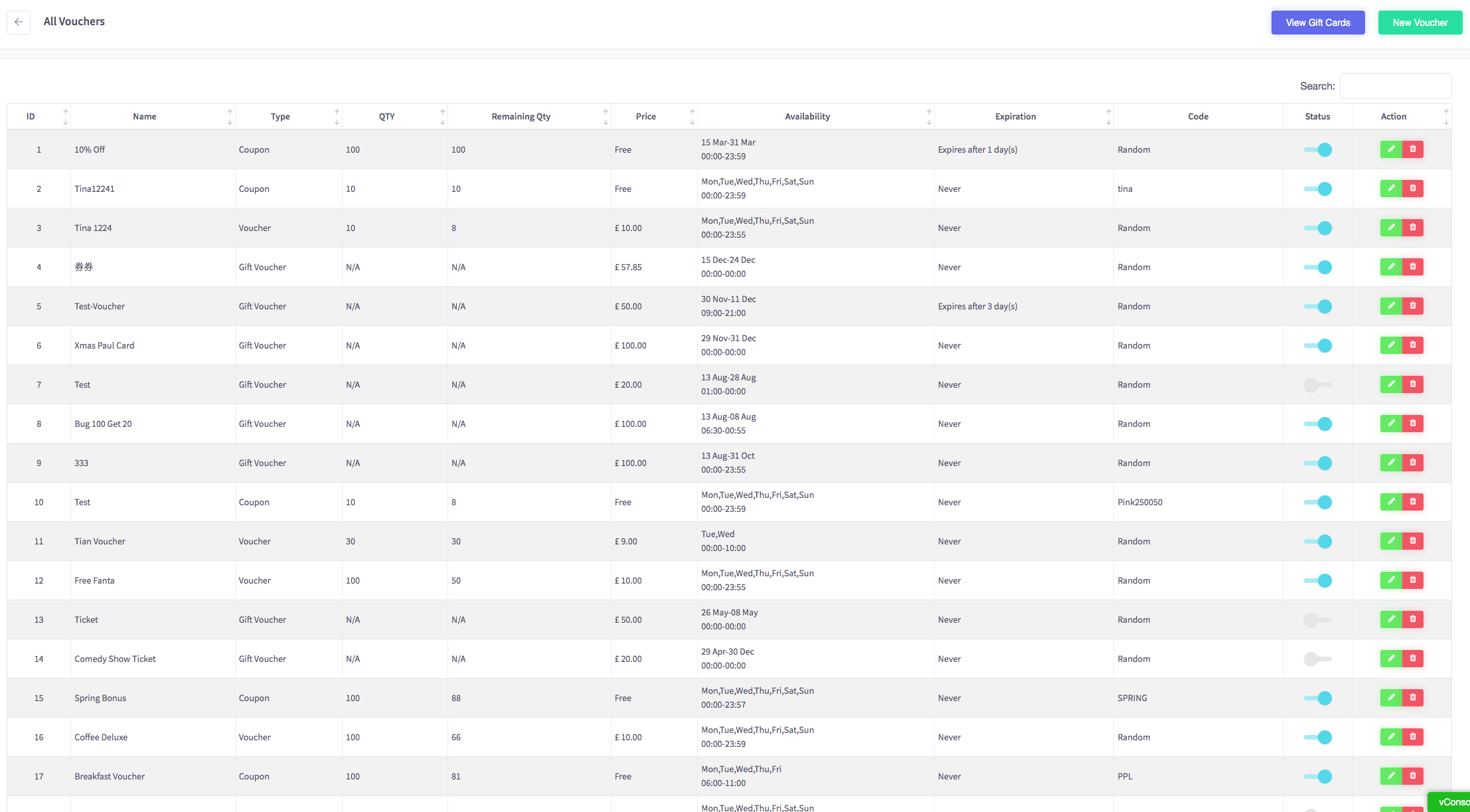This screenshot has height=812, width=1470.
Task: Select the £ 57.85 price cell
Action: [x=654, y=267]
